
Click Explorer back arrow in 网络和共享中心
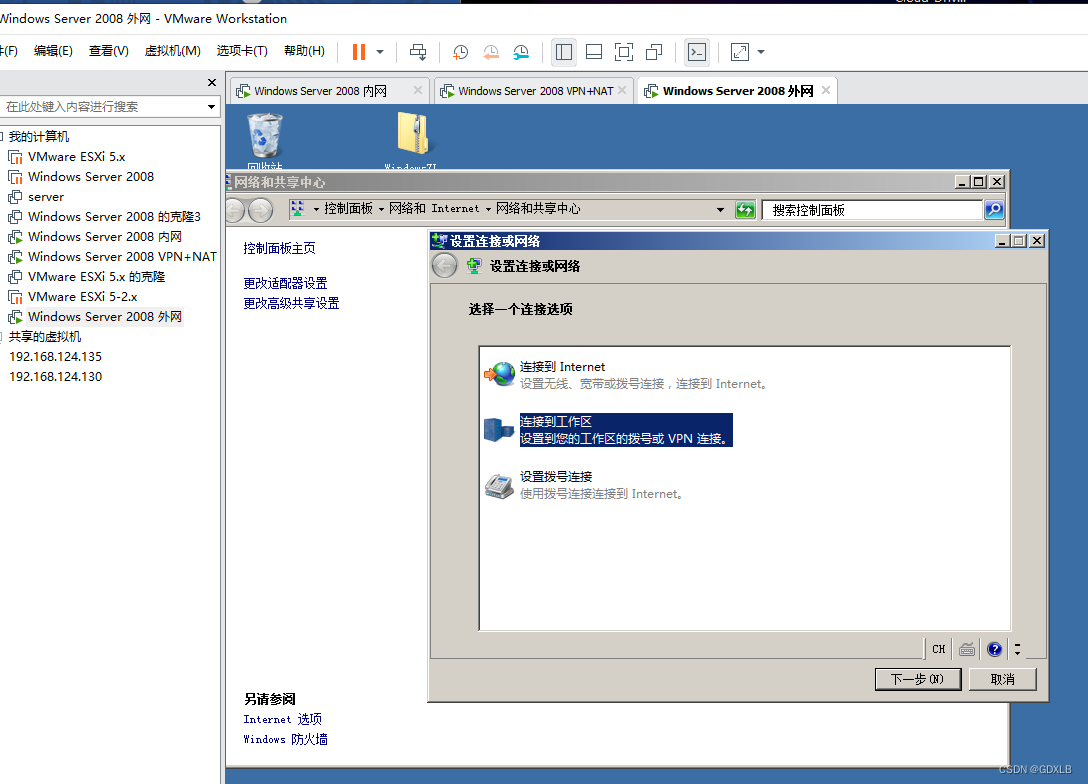(x=235, y=210)
